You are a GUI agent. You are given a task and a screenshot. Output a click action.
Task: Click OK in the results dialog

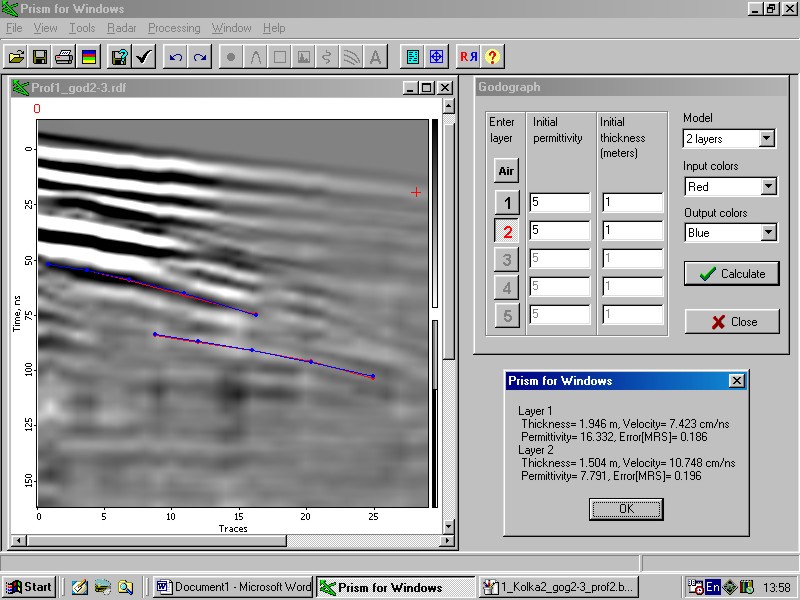[x=626, y=509]
